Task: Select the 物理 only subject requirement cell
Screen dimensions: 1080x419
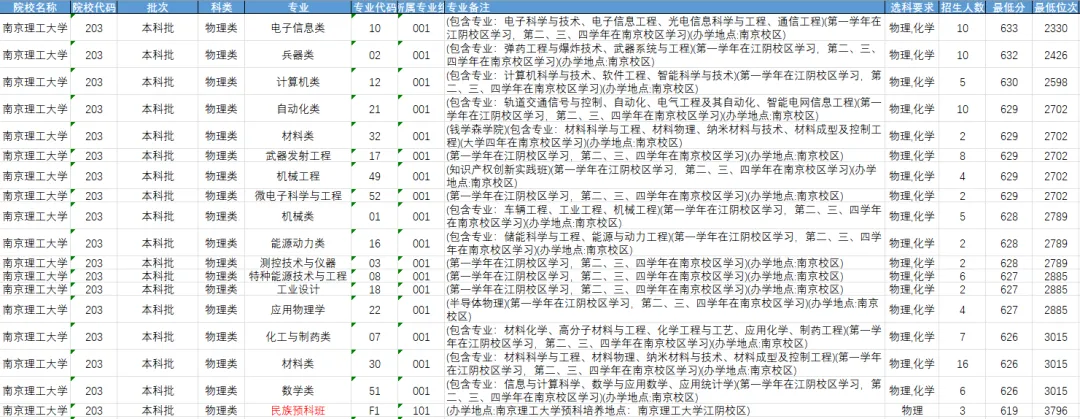Action: pyautogui.click(x=911, y=411)
